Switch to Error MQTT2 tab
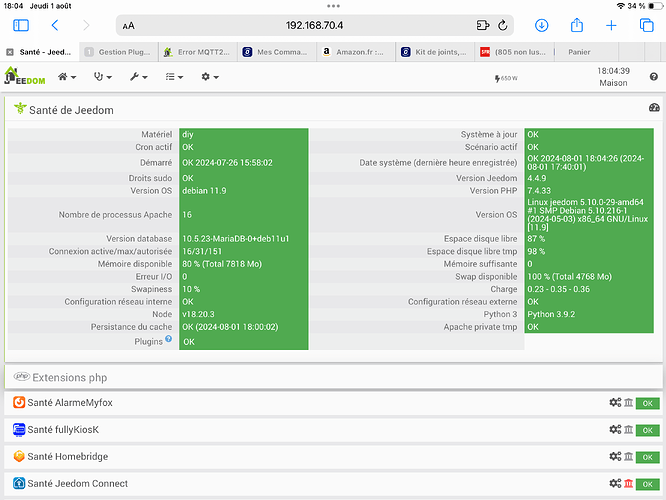The image size is (666, 500). 198,52
